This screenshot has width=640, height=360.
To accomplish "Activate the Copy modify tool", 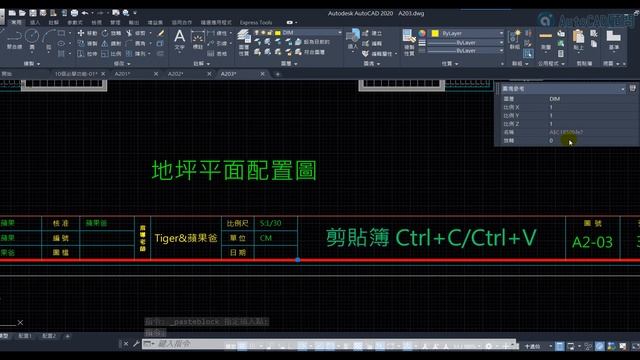I will (x=87, y=43).
